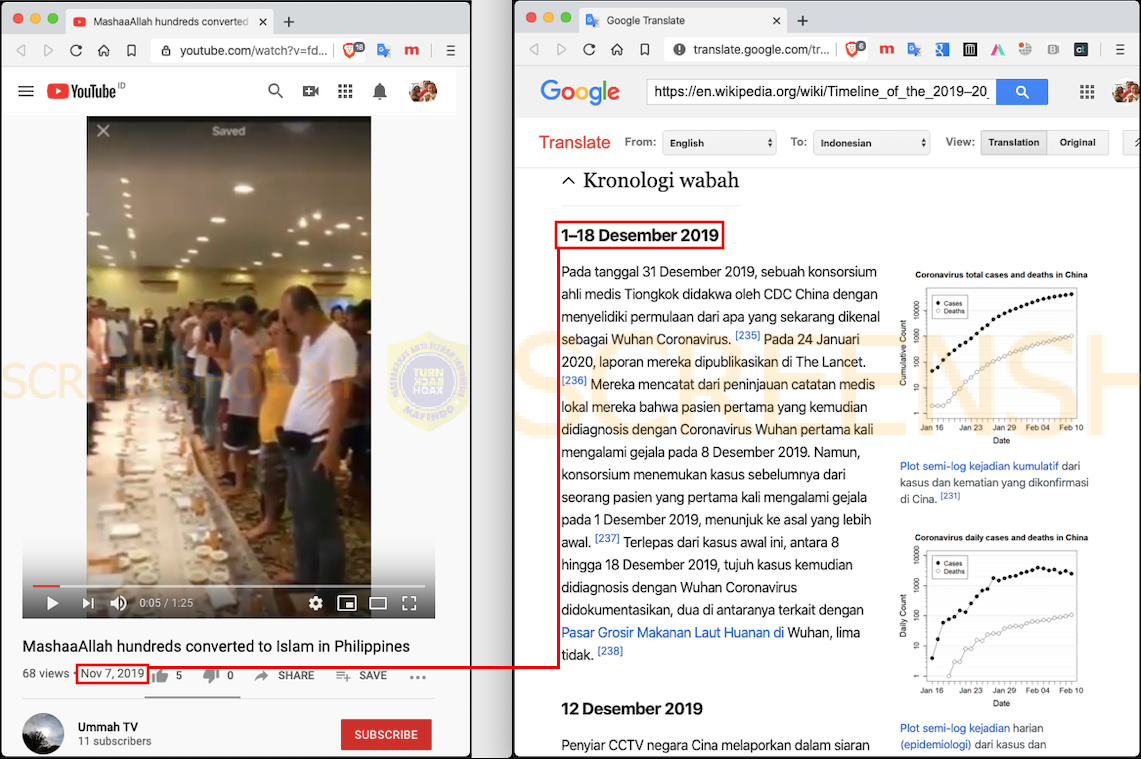Skip to the next video
Viewport: 1141px width, 759px height.
88,603
